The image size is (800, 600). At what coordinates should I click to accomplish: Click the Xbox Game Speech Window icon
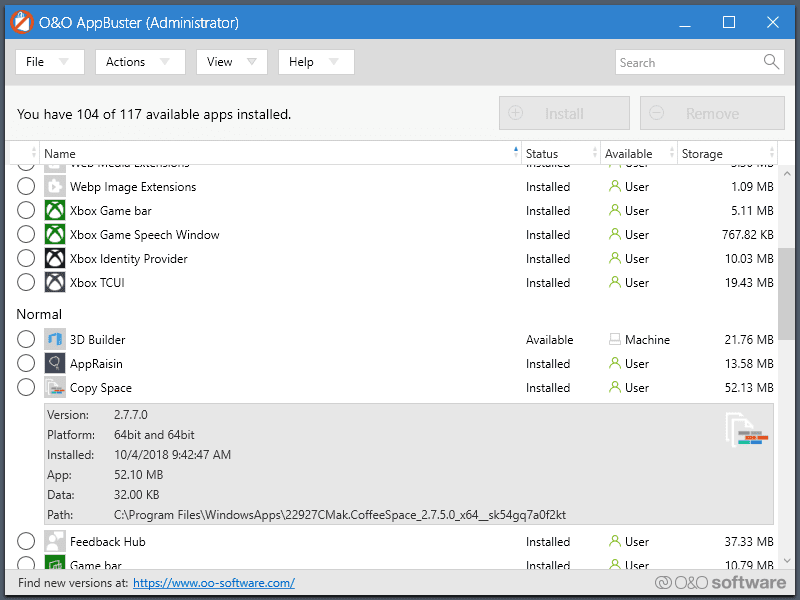tap(55, 235)
